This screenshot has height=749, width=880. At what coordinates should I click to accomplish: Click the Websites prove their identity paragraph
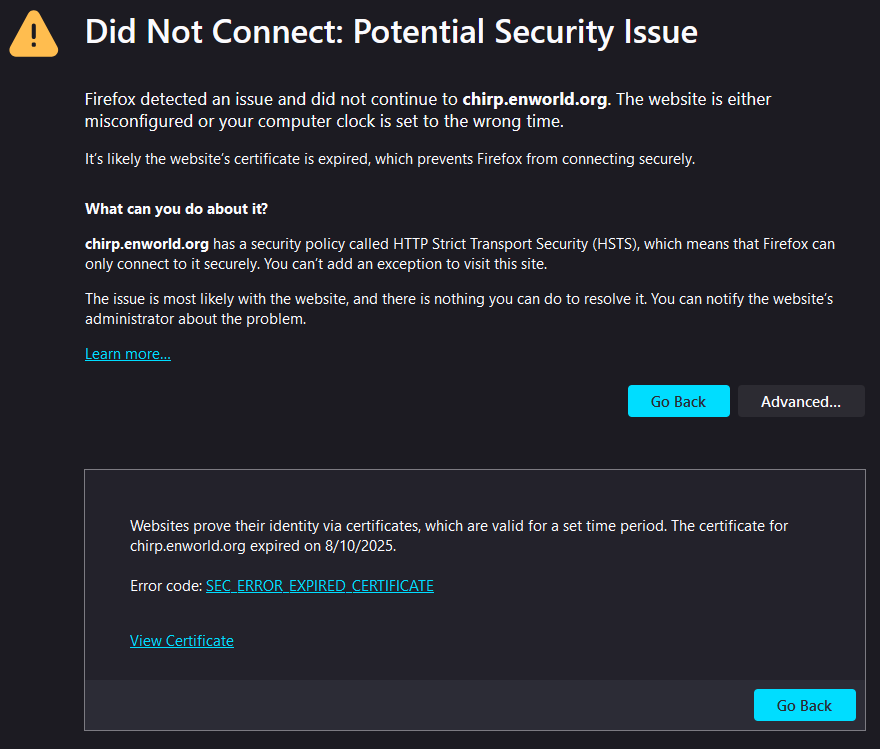point(459,536)
